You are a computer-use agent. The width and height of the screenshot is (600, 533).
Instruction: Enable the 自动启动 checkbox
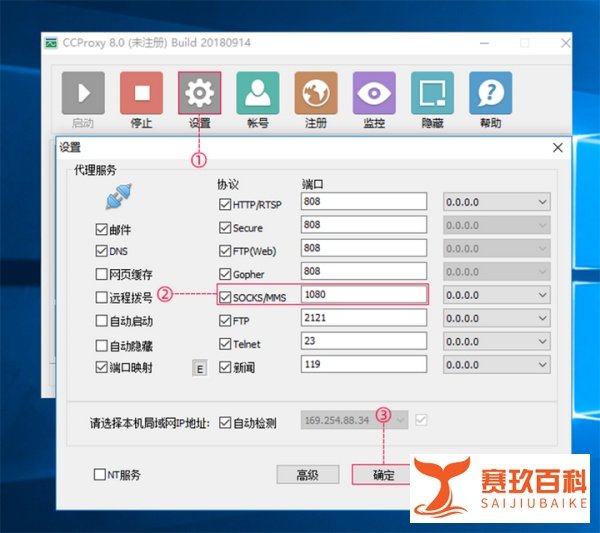(x=101, y=321)
